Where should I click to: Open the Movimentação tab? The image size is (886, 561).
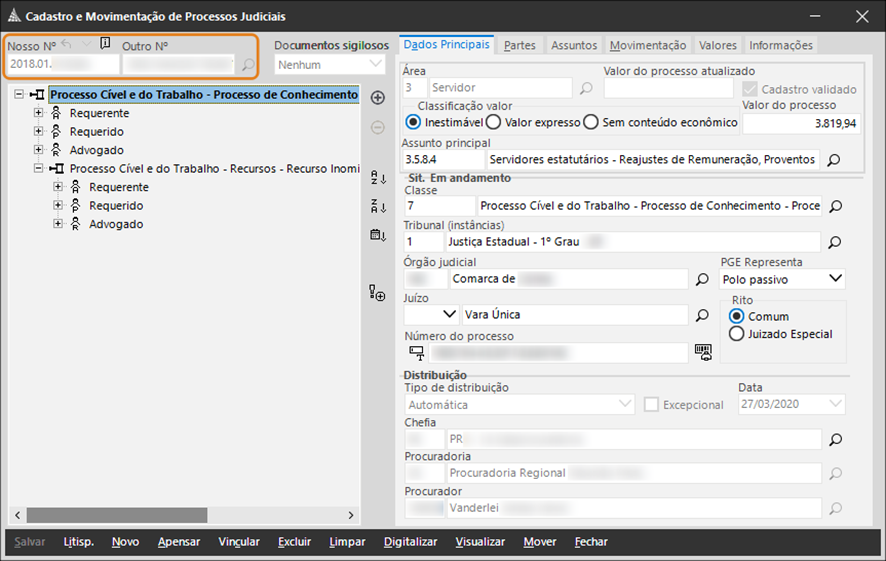(x=648, y=45)
